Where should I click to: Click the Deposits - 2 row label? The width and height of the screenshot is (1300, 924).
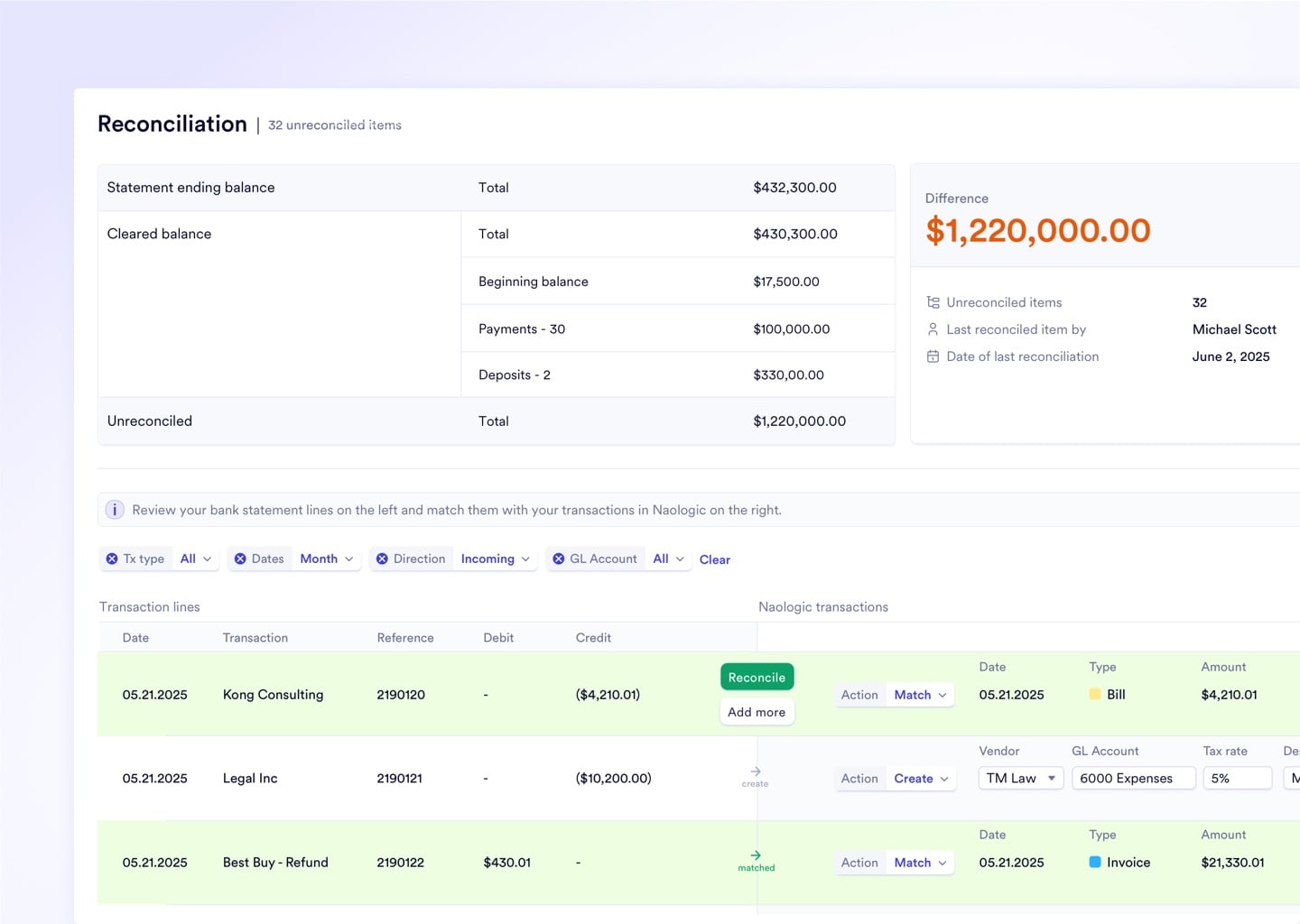point(515,375)
